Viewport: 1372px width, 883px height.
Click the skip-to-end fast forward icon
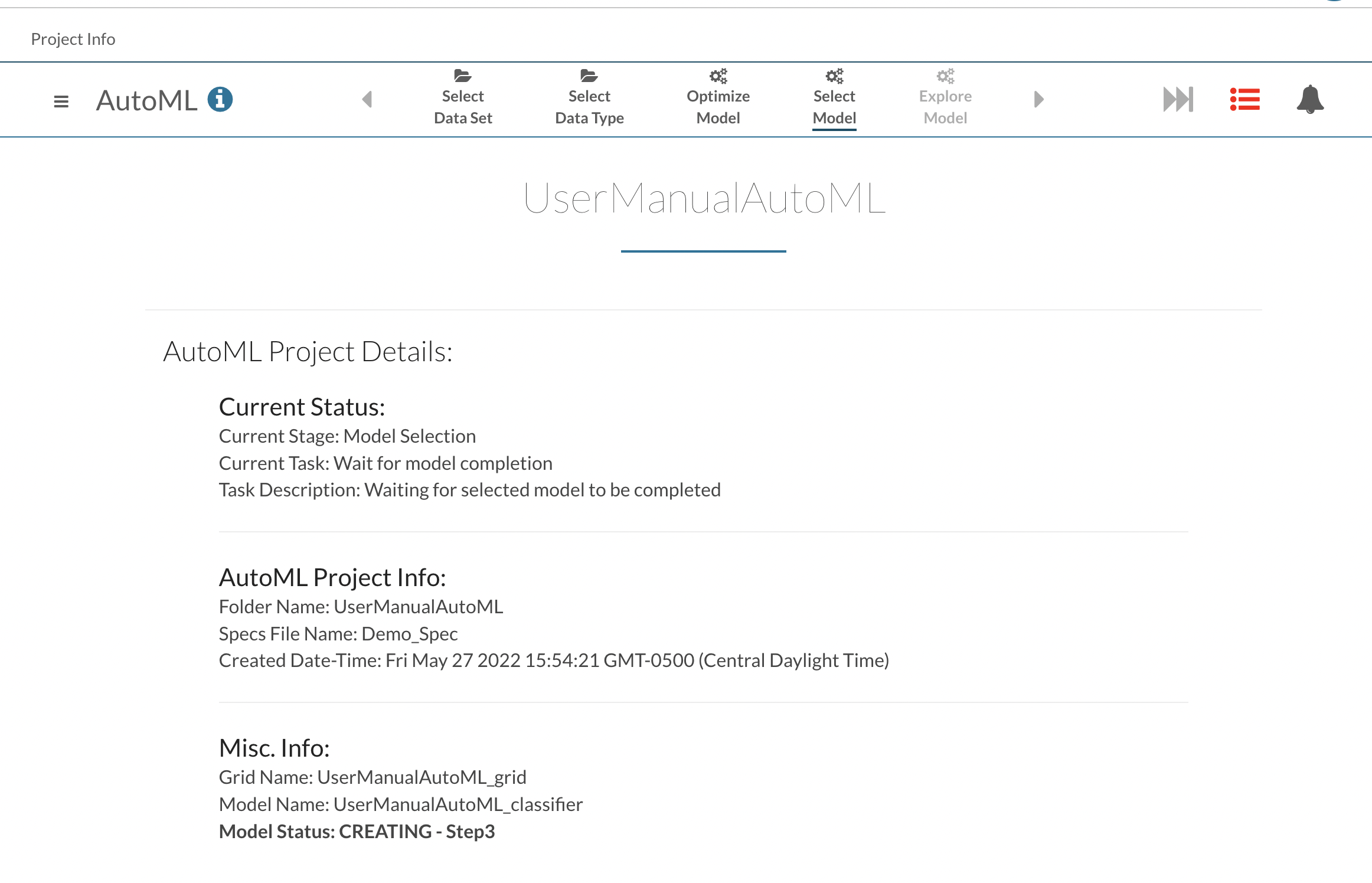1178,99
